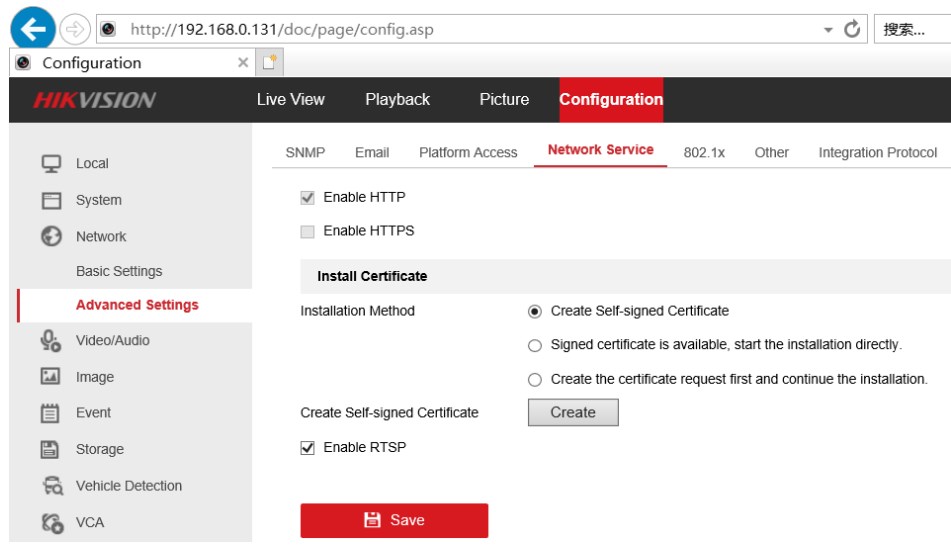The width and height of the screenshot is (951, 554).
Task: Click the Local monitor icon in sidebar
Action: [x=51, y=163]
